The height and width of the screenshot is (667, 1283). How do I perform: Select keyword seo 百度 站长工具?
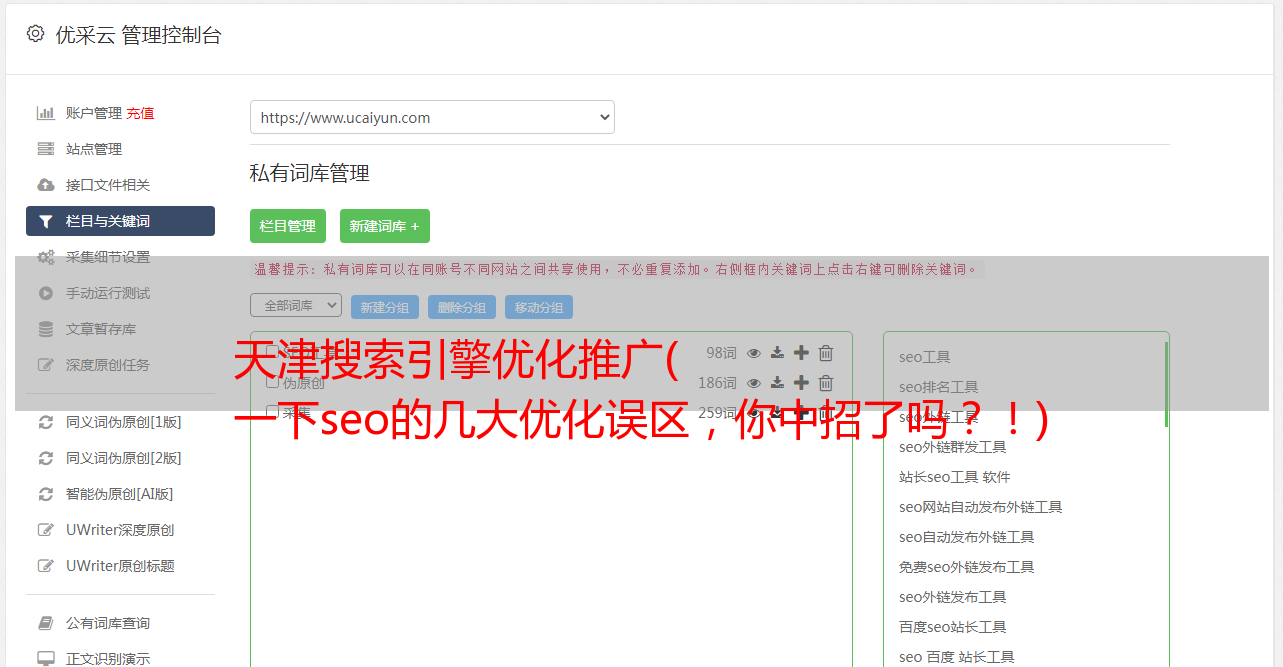pyautogui.click(x=956, y=657)
